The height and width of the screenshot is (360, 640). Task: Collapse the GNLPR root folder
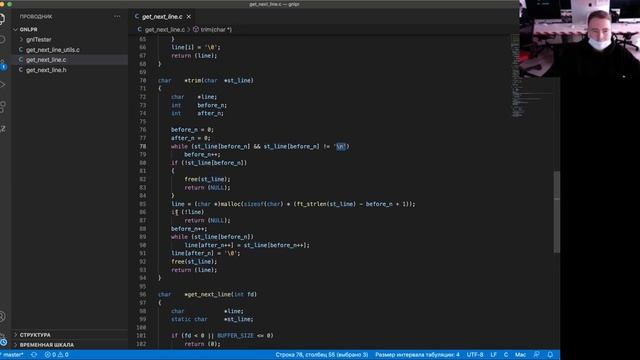[28, 29]
